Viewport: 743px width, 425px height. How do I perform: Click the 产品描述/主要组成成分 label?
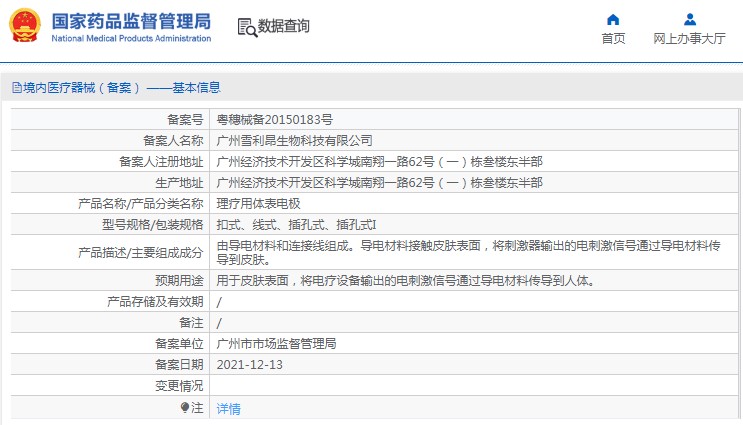(x=141, y=253)
